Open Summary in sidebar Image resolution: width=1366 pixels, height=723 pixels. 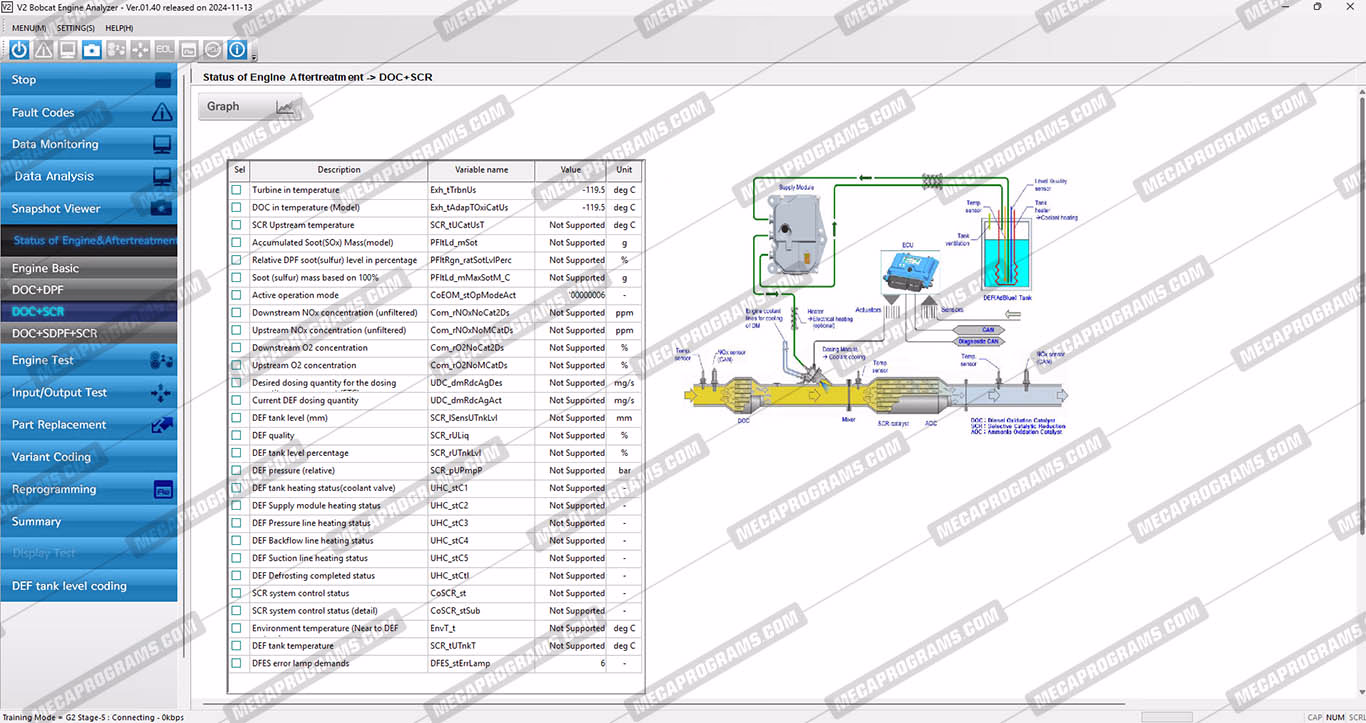[x=88, y=521]
